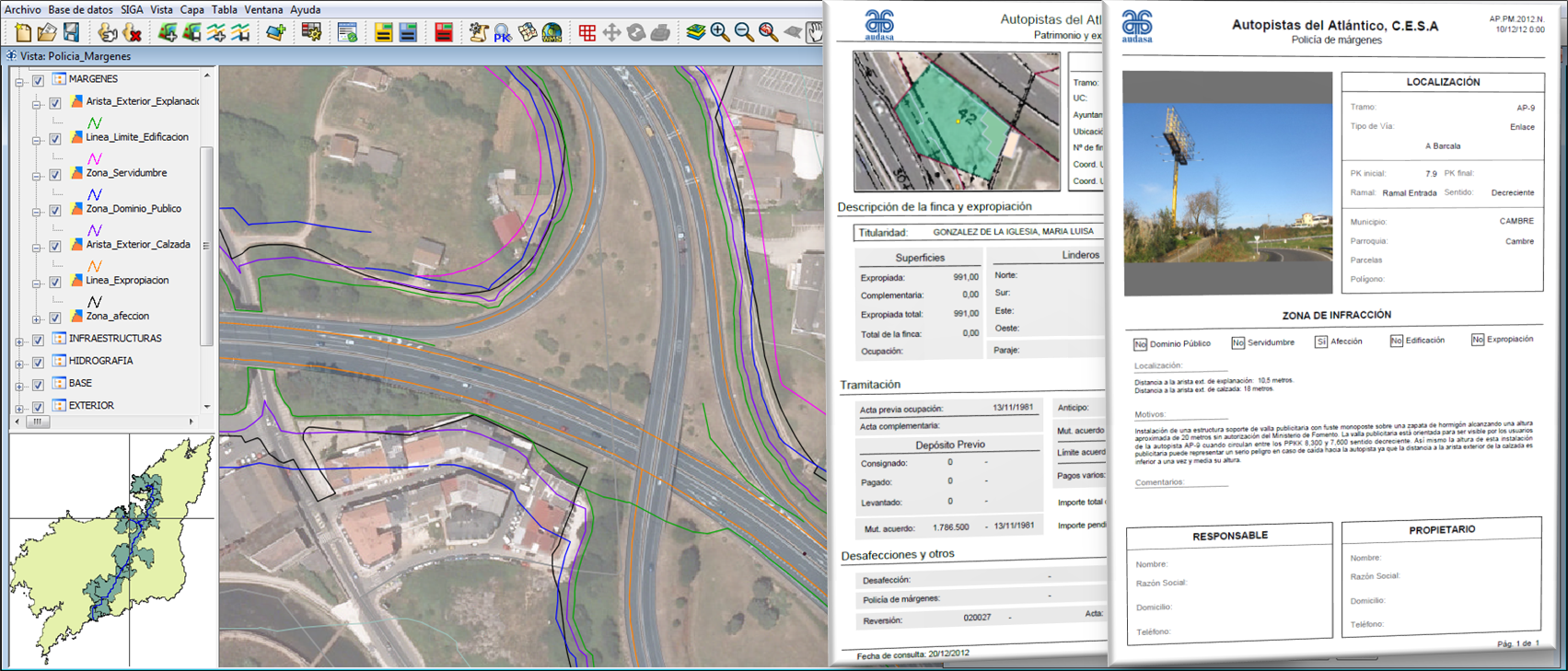The height and width of the screenshot is (671, 1568).
Task: Select the zoom out magnifier tool
Action: pyautogui.click(x=744, y=33)
